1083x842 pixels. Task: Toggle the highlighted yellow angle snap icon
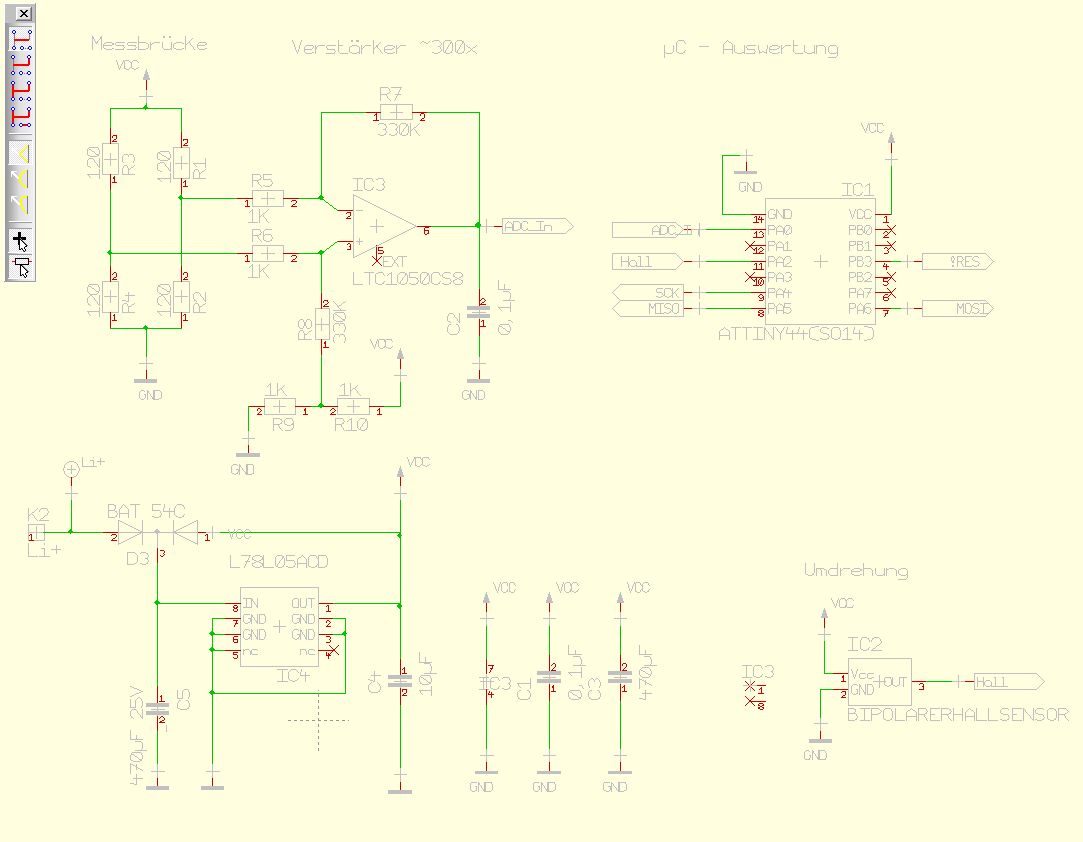pyautogui.click(x=21, y=153)
